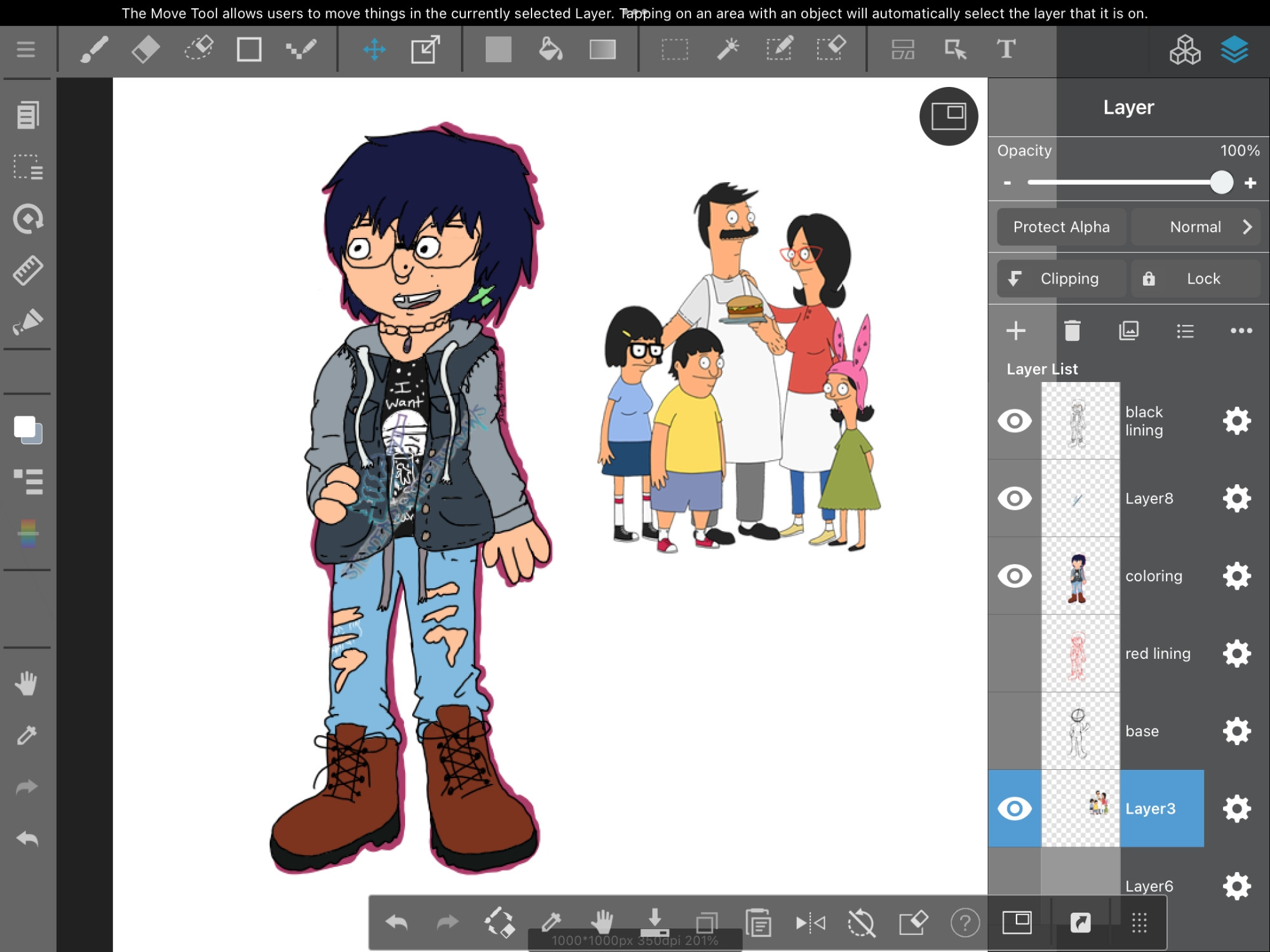This screenshot has width=1270, height=952.
Task: Increase opacity with plus button
Action: 1250,183
